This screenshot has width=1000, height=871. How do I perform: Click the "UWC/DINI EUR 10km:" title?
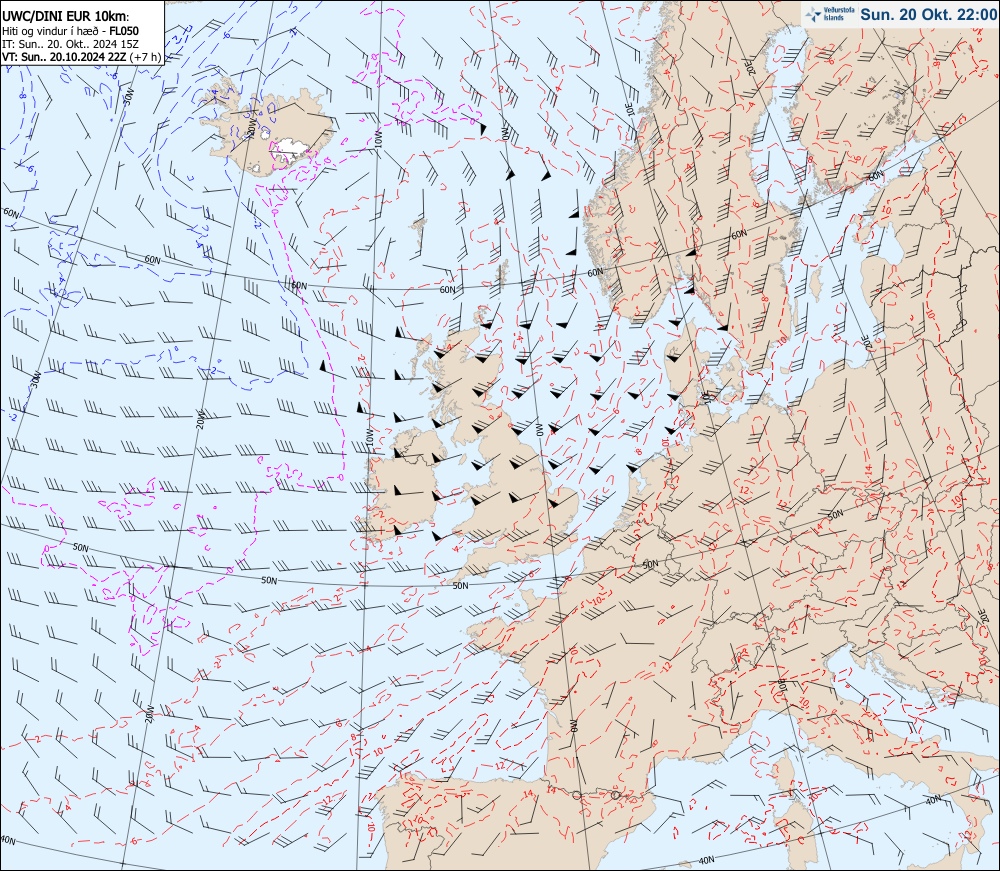(x=66, y=17)
